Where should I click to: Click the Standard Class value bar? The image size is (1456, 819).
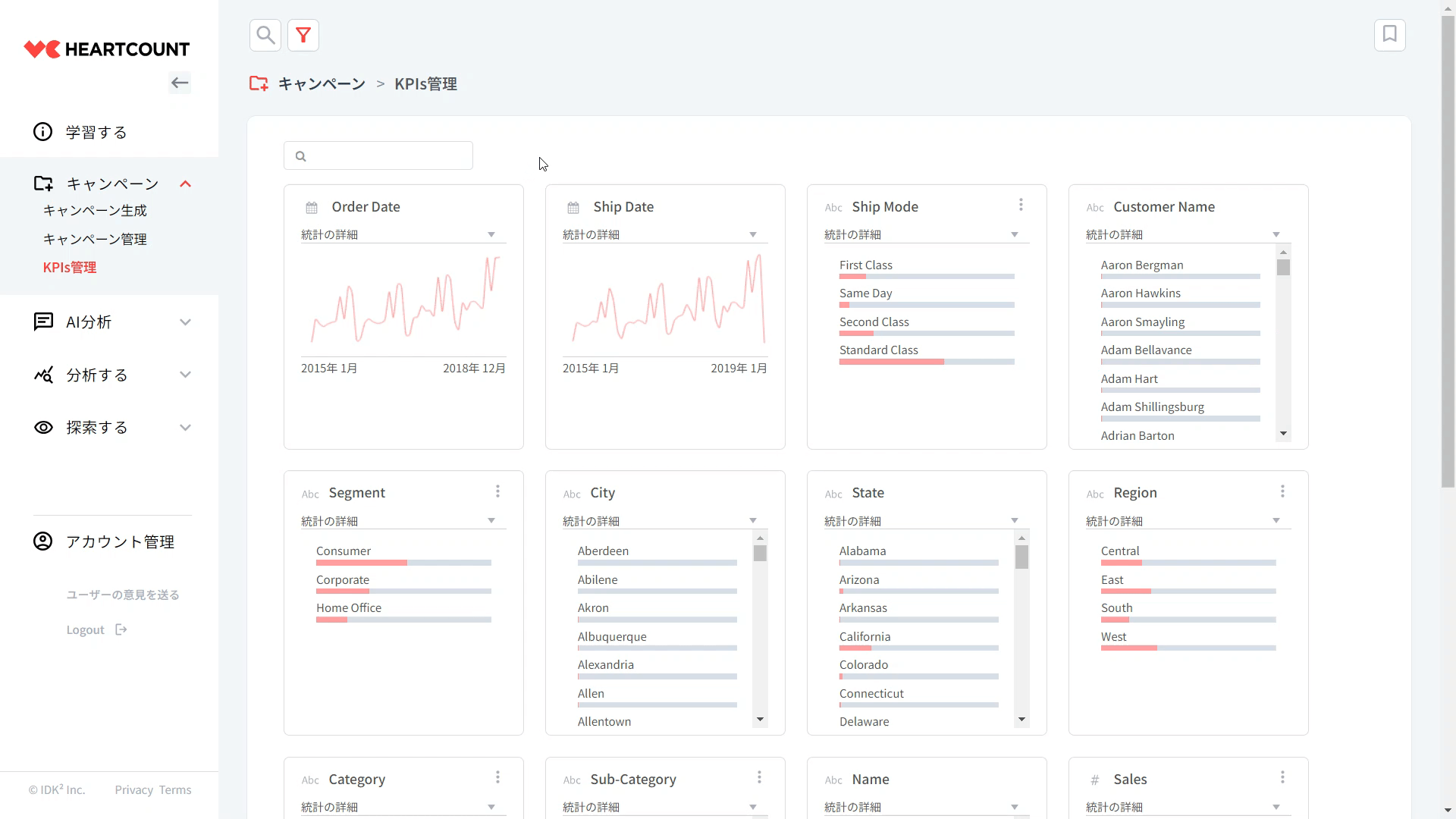pos(926,362)
